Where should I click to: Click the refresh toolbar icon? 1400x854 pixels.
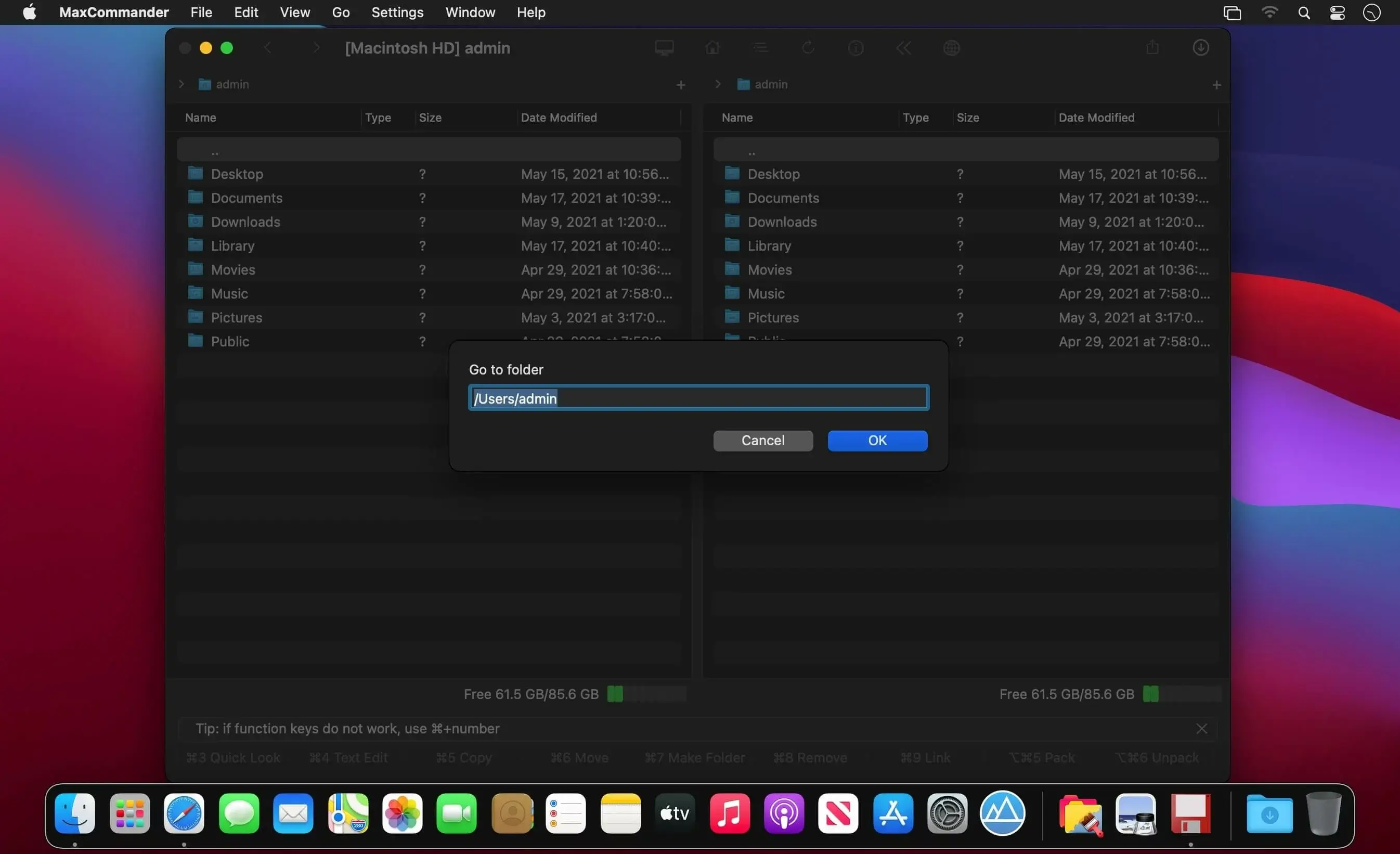click(808, 48)
